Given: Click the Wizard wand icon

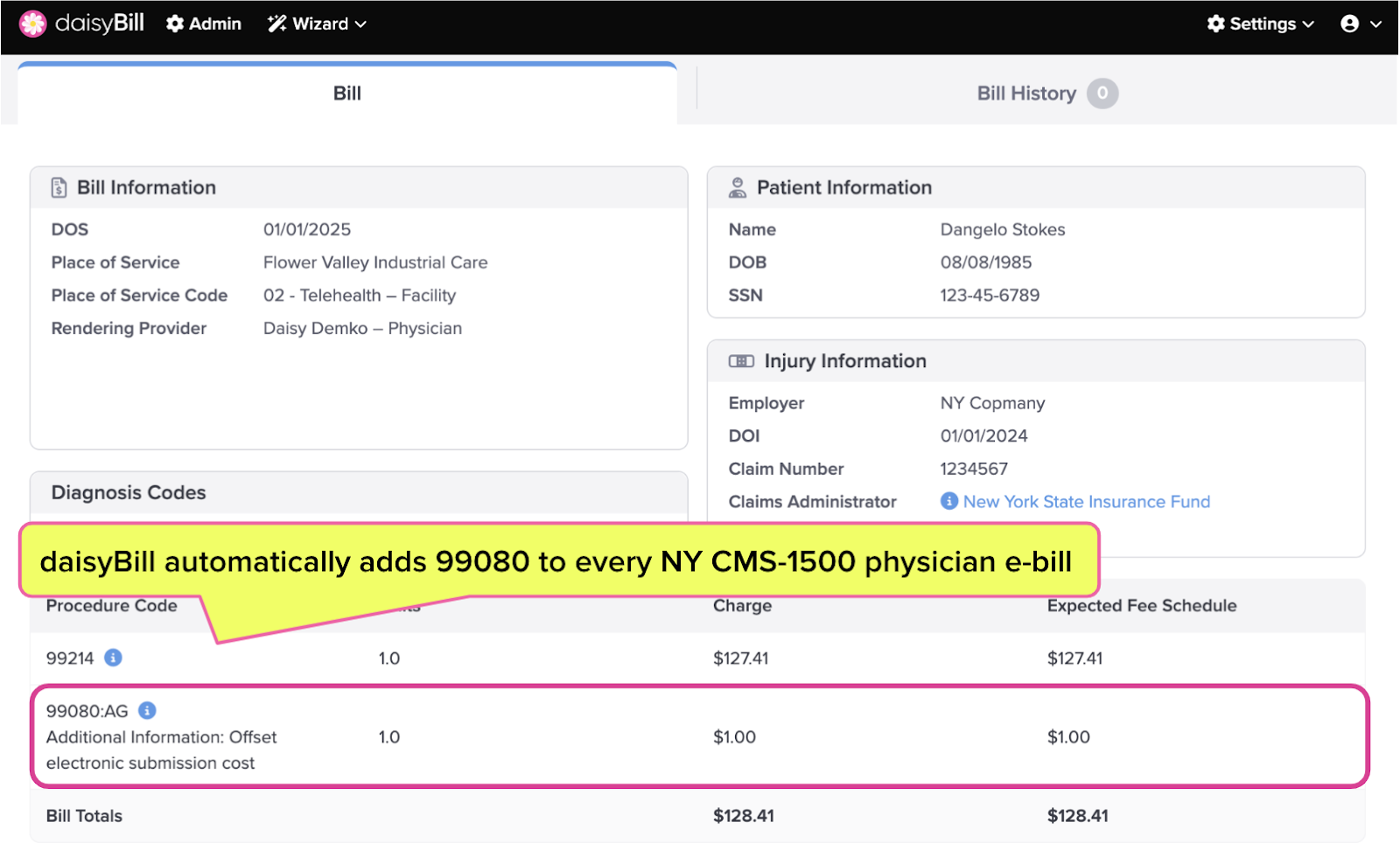Looking at the screenshot, I should [275, 24].
